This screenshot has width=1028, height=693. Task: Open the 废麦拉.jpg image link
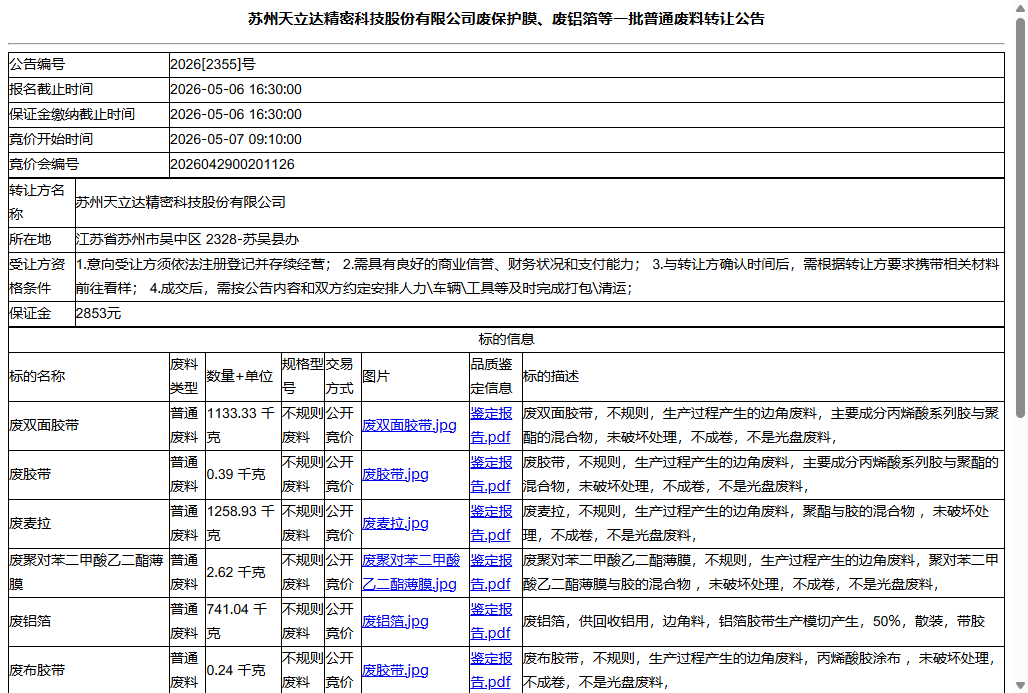pos(395,523)
